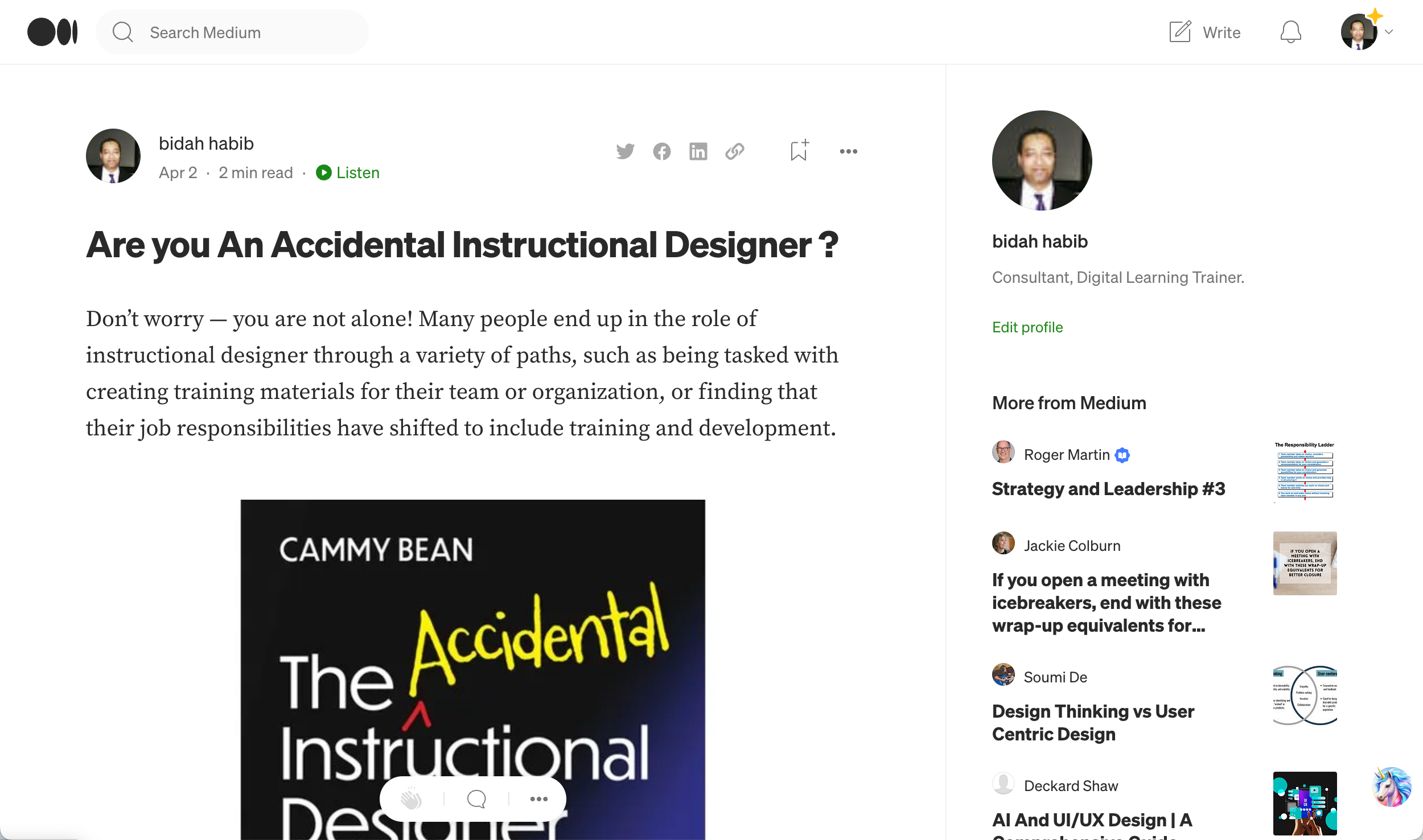Click the More from Medium heading

[1069, 403]
